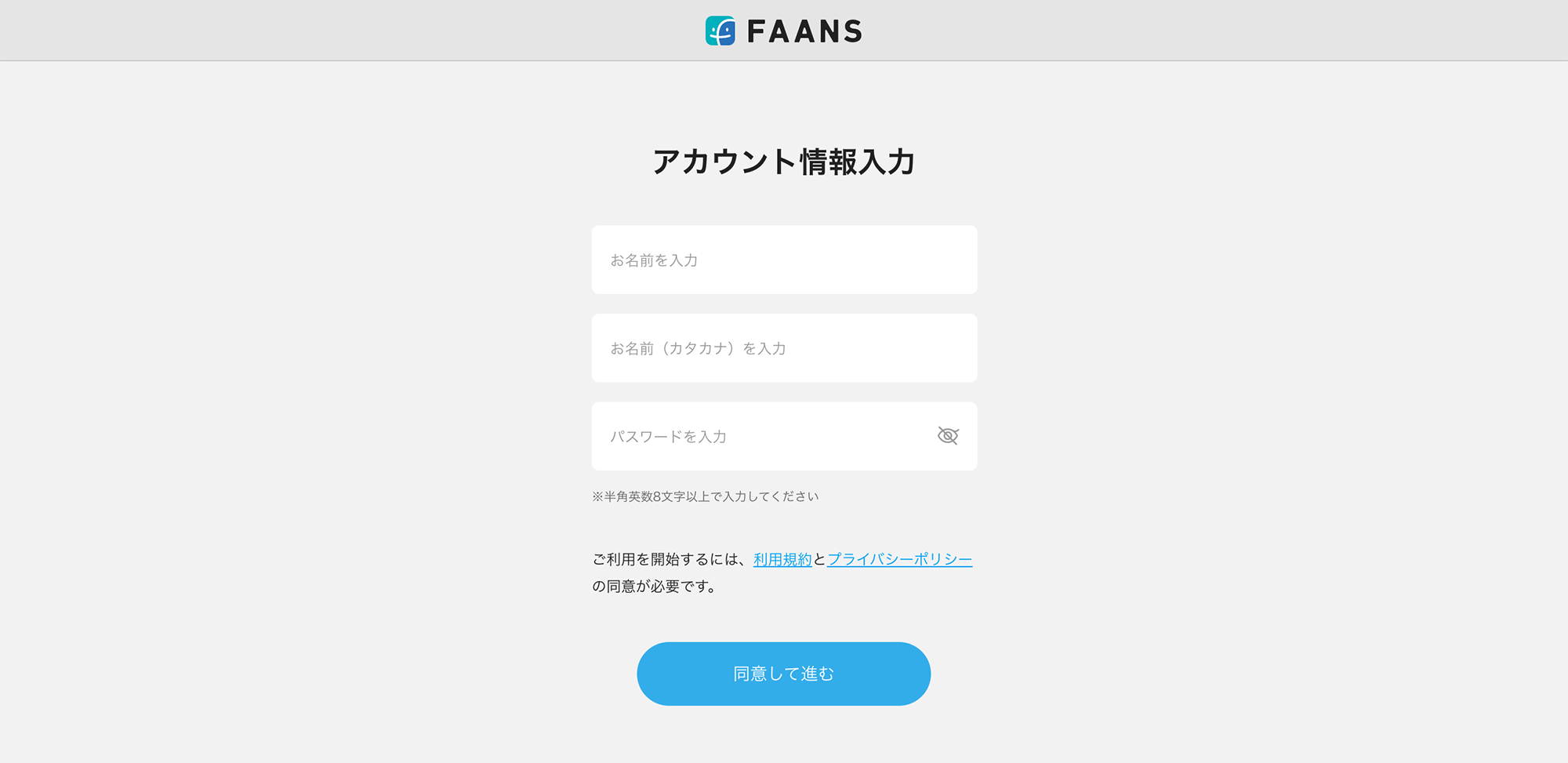Image resolution: width=1568 pixels, height=763 pixels.
Task: Agree and proceed with the blue button
Action: (x=783, y=673)
